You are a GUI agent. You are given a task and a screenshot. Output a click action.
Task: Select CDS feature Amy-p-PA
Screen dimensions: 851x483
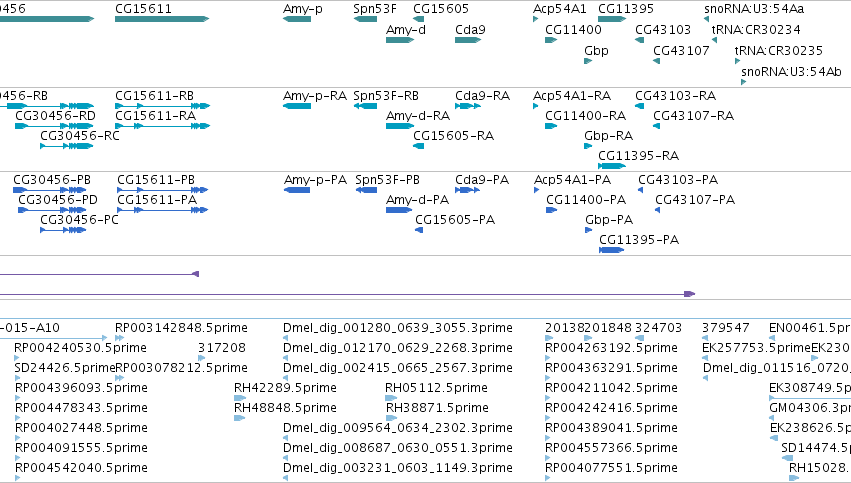pos(297,190)
